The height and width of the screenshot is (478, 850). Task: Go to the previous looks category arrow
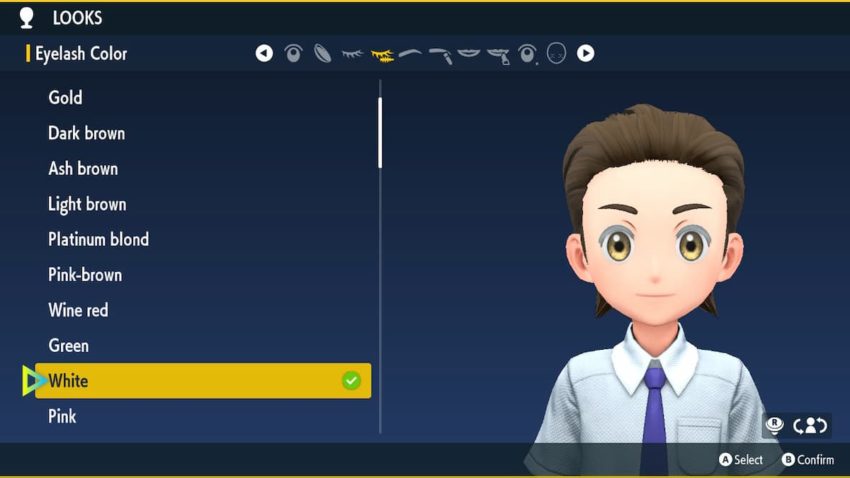[x=264, y=53]
